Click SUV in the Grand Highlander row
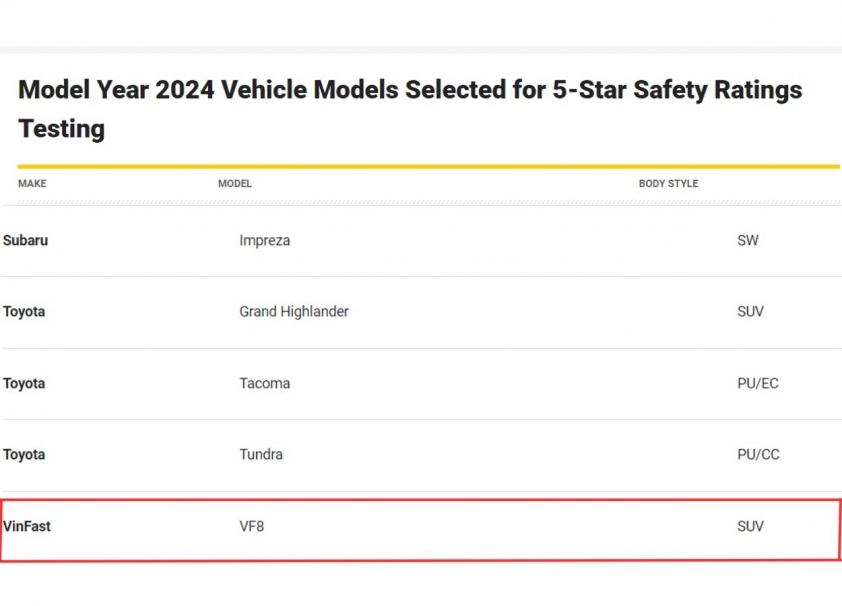This screenshot has width=842, height=606. pos(750,312)
